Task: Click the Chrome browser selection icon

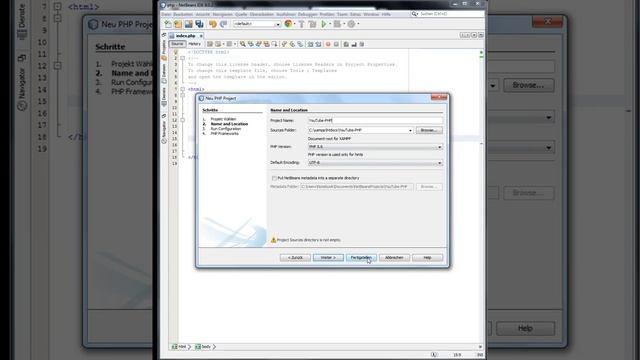Action: (288, 24)
